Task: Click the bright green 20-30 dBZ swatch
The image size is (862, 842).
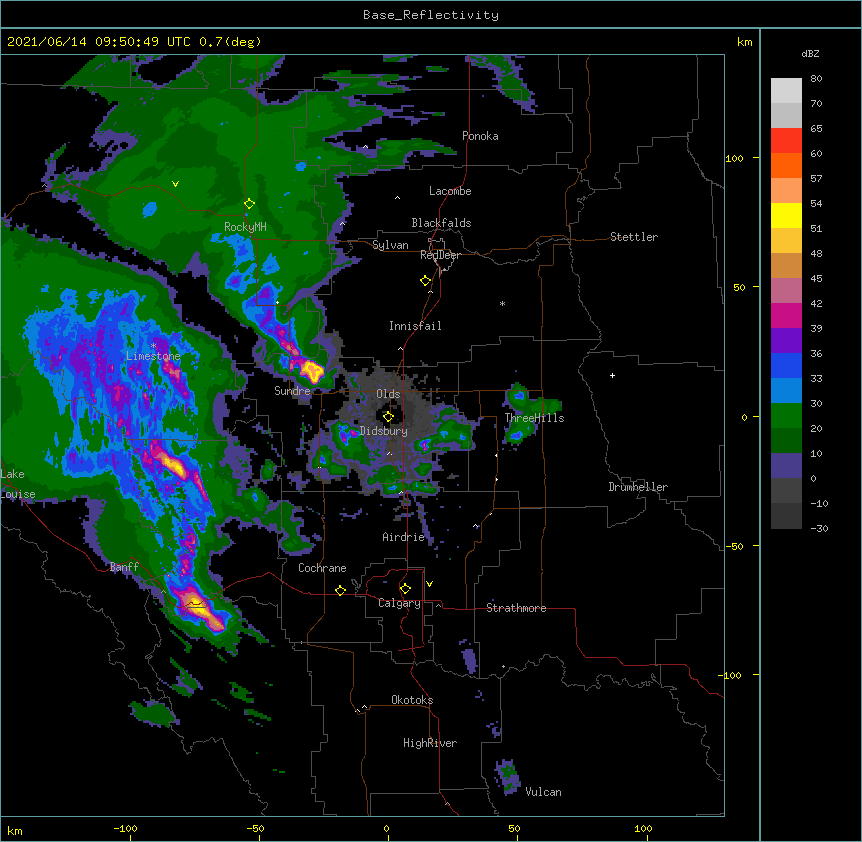Action: click(786, 416)
